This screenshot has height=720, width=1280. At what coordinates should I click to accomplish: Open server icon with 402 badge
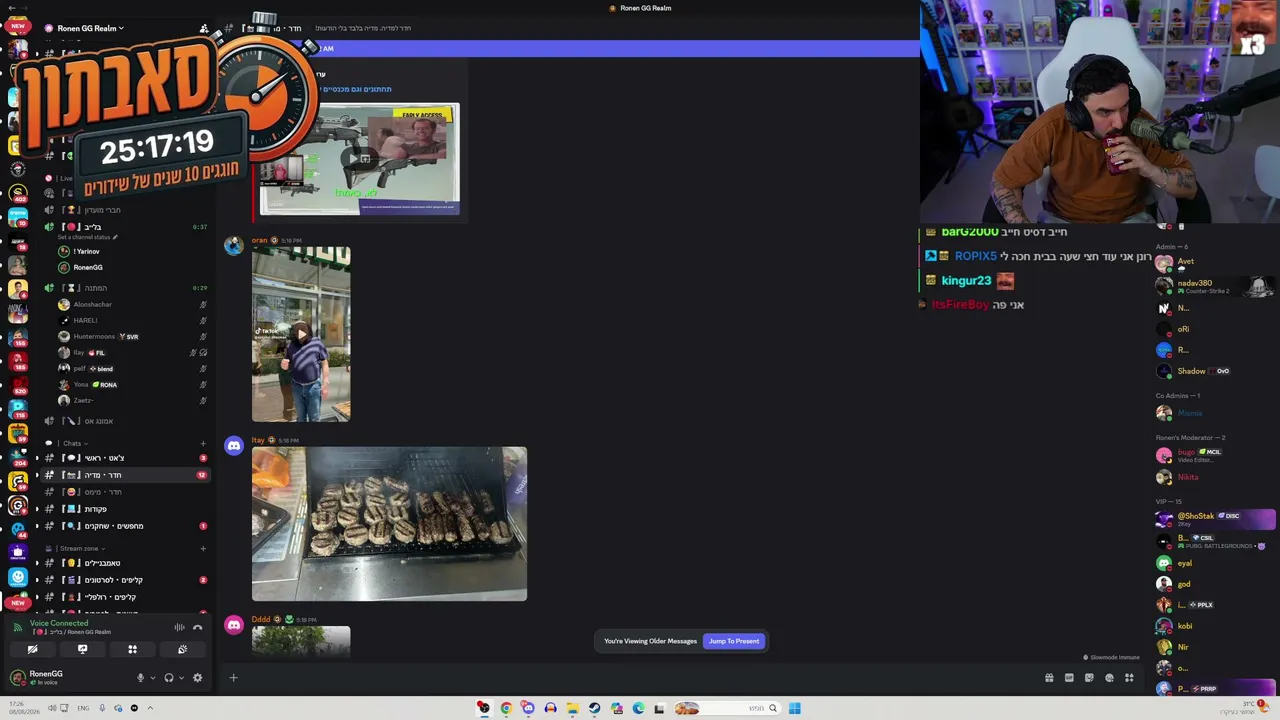point(17,192)
